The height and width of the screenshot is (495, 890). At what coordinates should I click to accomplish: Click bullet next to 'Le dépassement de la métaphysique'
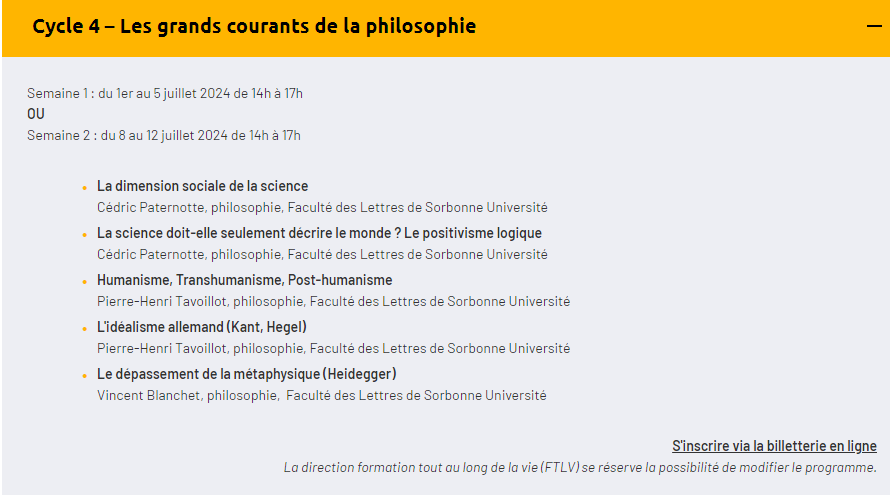[x=84, y=376]
